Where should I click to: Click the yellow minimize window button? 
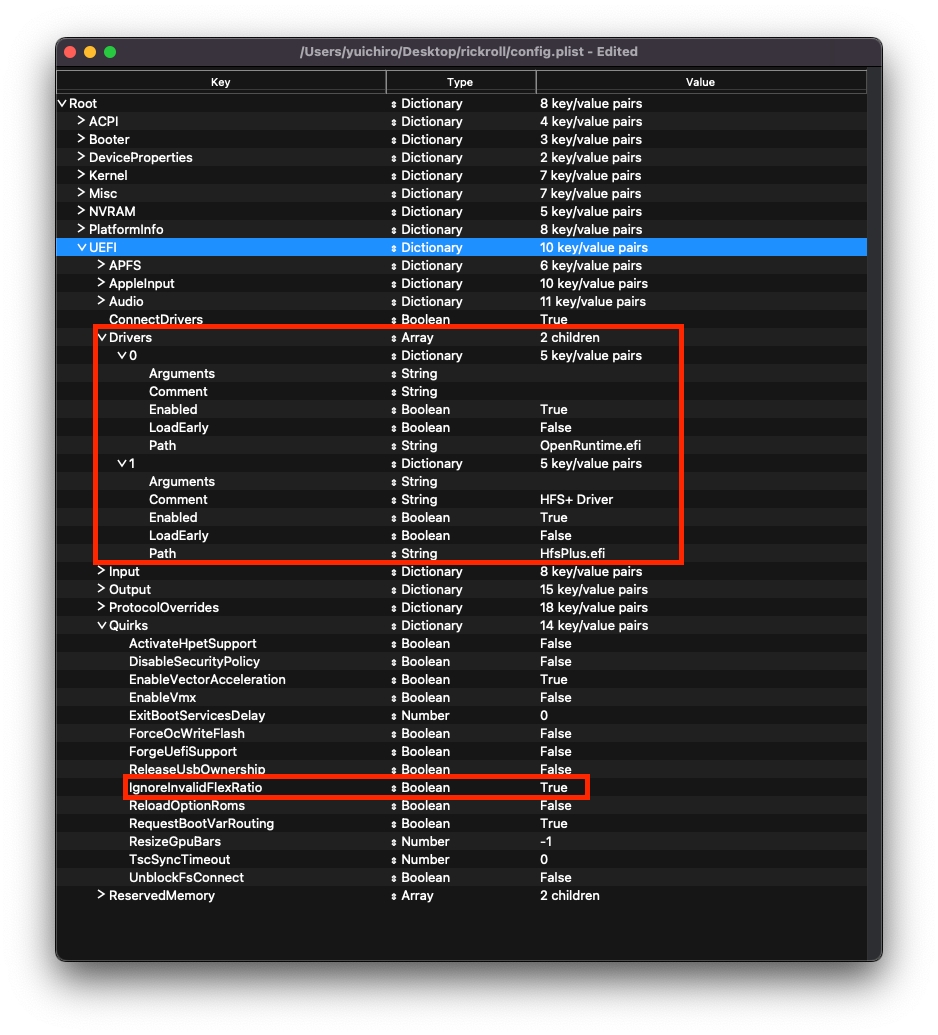tap(90, 52)
